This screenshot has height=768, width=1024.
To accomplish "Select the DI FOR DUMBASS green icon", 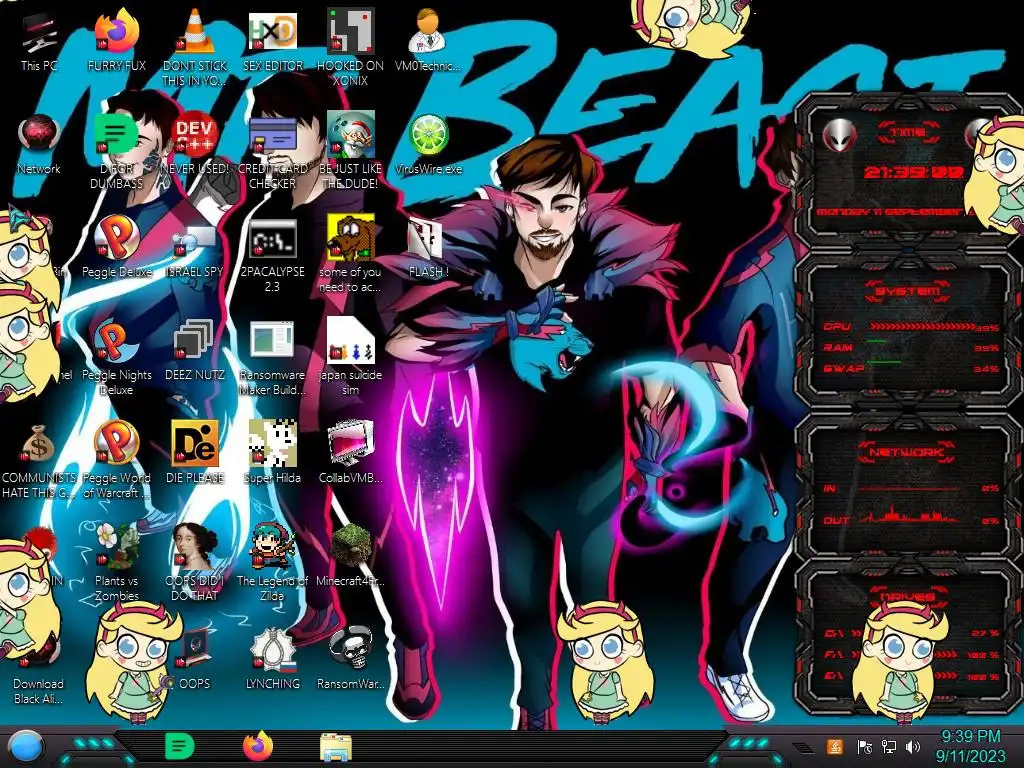I will click(x=116, y=152).
